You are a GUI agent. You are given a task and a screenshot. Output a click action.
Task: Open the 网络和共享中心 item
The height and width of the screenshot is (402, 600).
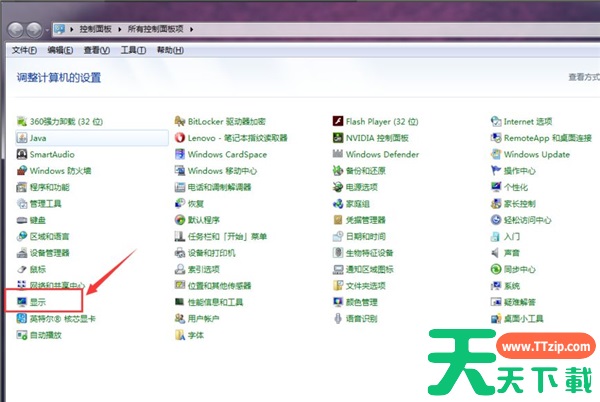(56, 285)
